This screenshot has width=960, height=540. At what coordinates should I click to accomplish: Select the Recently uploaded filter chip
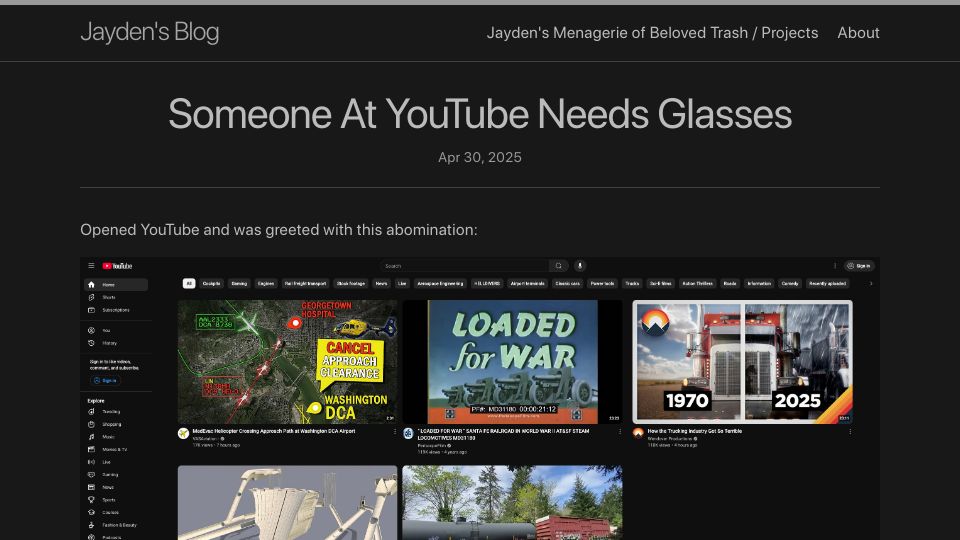pos(827,283)
